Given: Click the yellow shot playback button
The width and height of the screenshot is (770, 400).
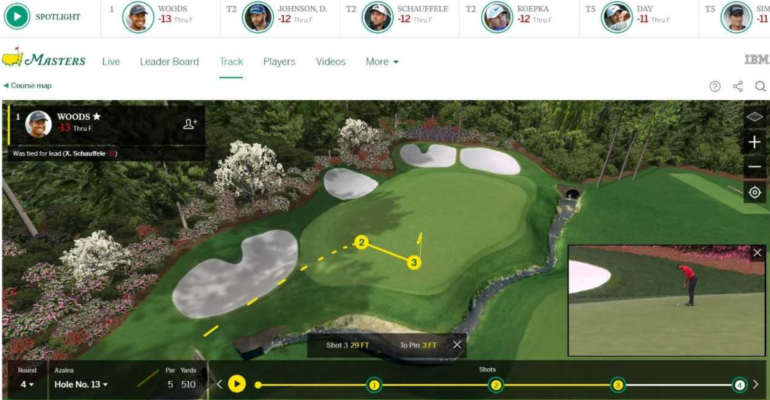Looking at the screenshot, I should pyautogui.click(x=237, y=384).
